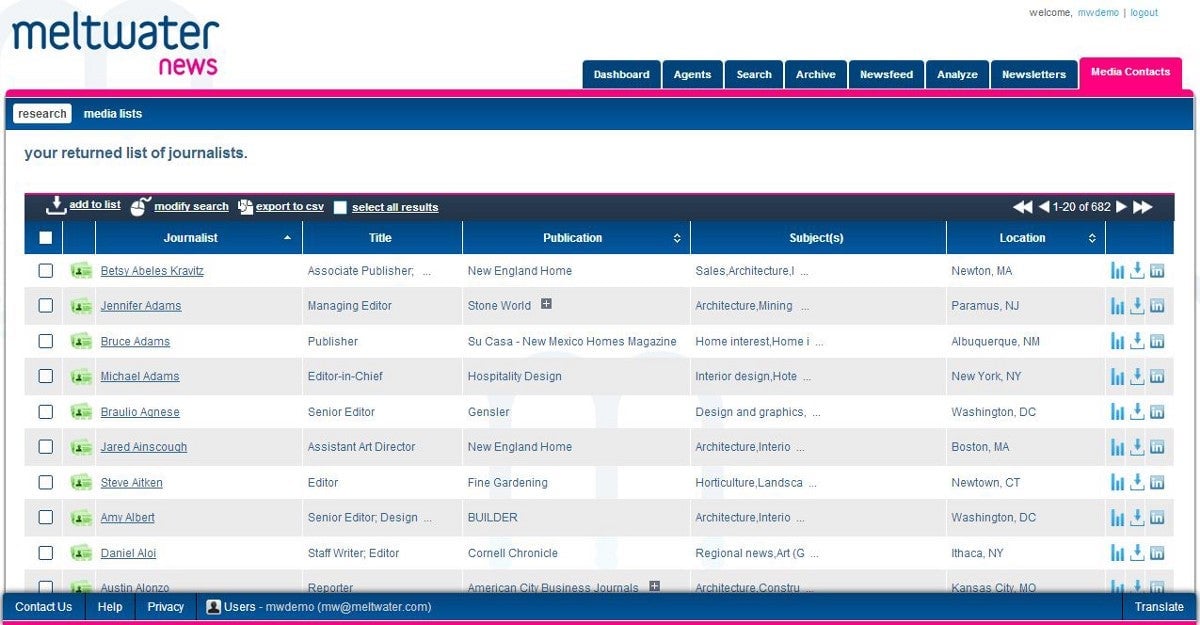Jump to last page of results
1200x625 pixels.
coord(1142,207)
